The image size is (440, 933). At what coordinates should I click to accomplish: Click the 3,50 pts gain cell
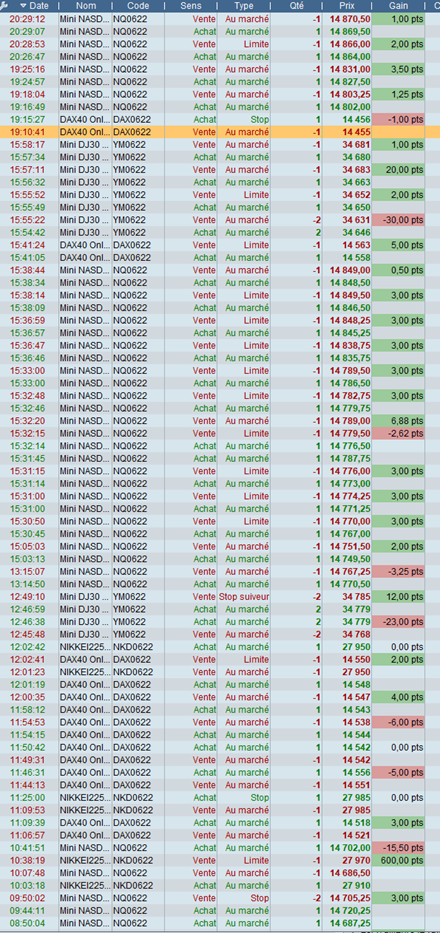click(398, 69)
